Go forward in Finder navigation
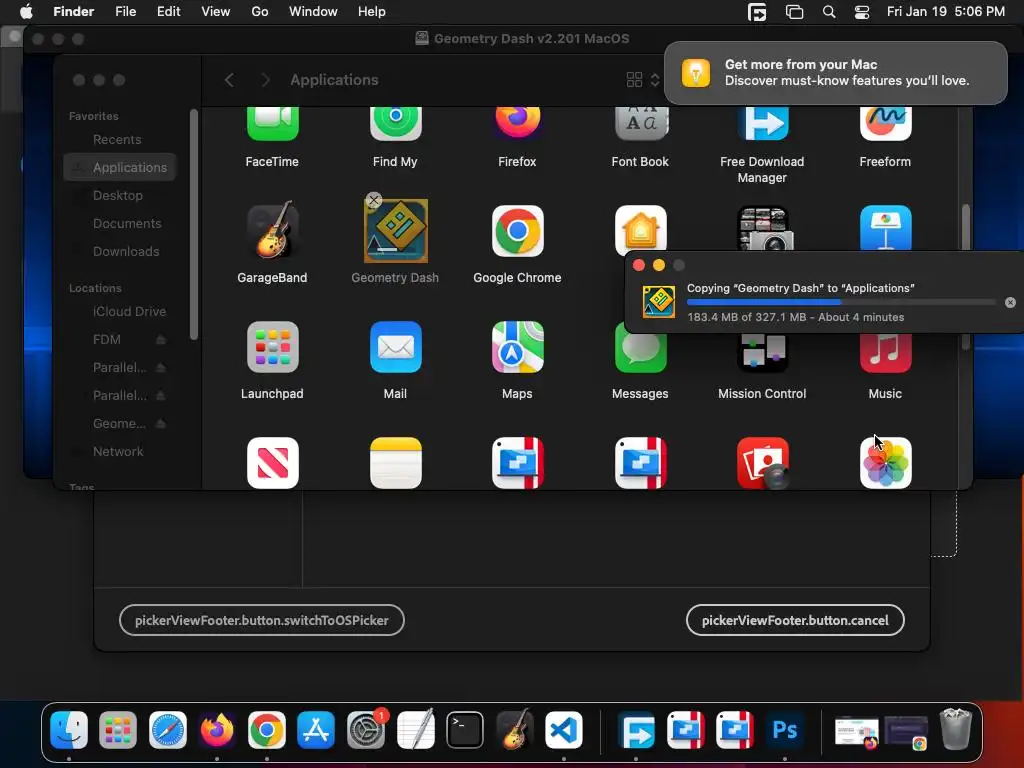This screenshot has height=768, width=1024. pyautogui.click(x=265, y=80)
